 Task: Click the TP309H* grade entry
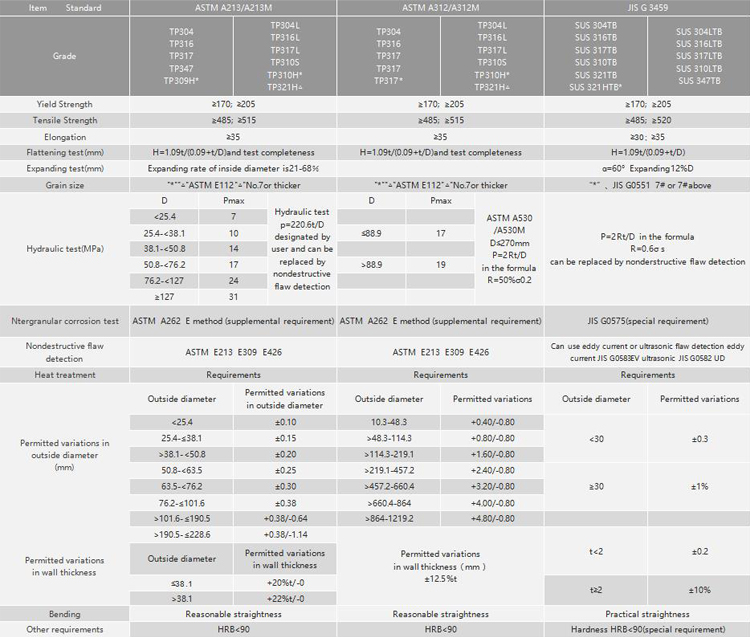181,81
